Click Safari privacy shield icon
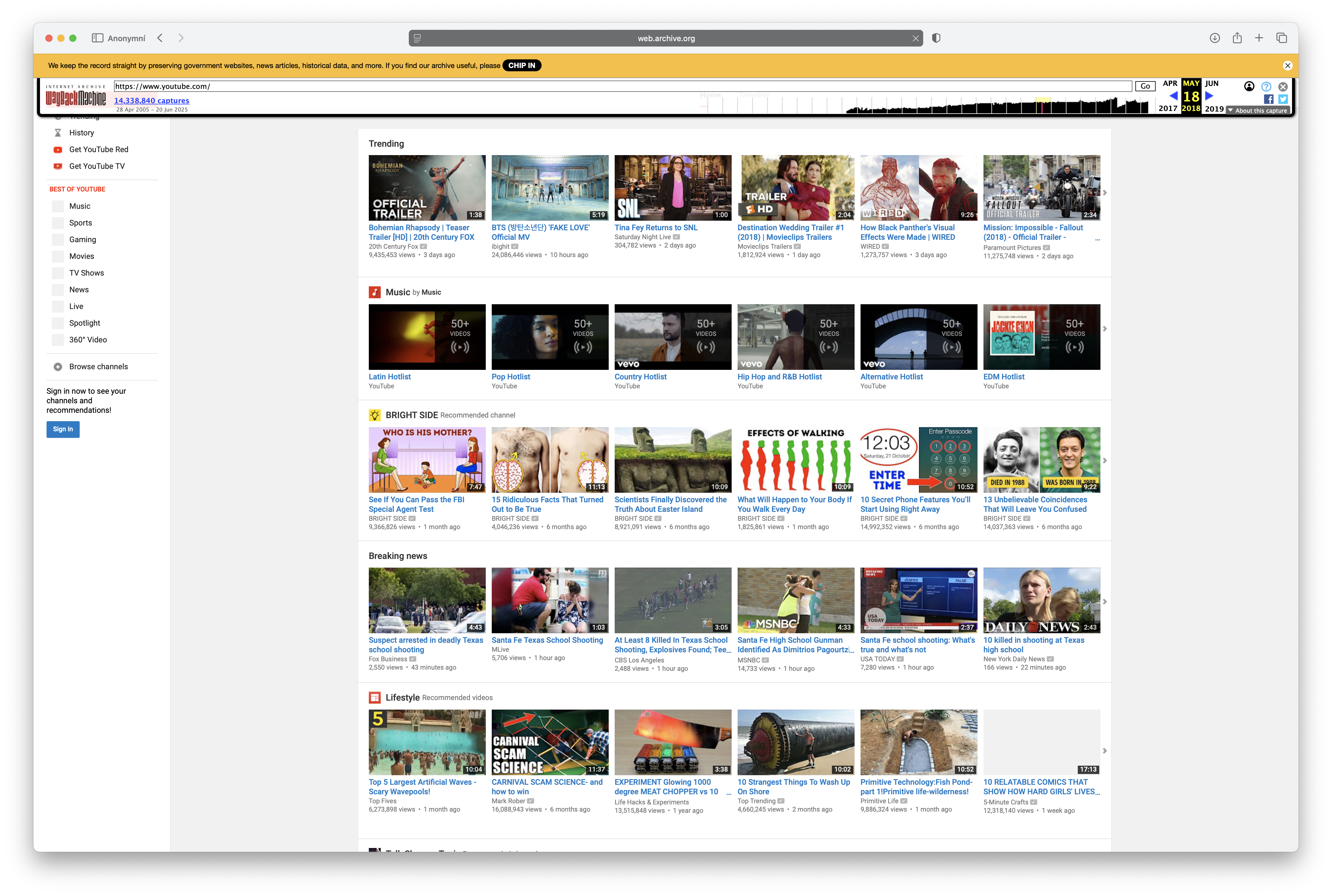 (936, 38)
